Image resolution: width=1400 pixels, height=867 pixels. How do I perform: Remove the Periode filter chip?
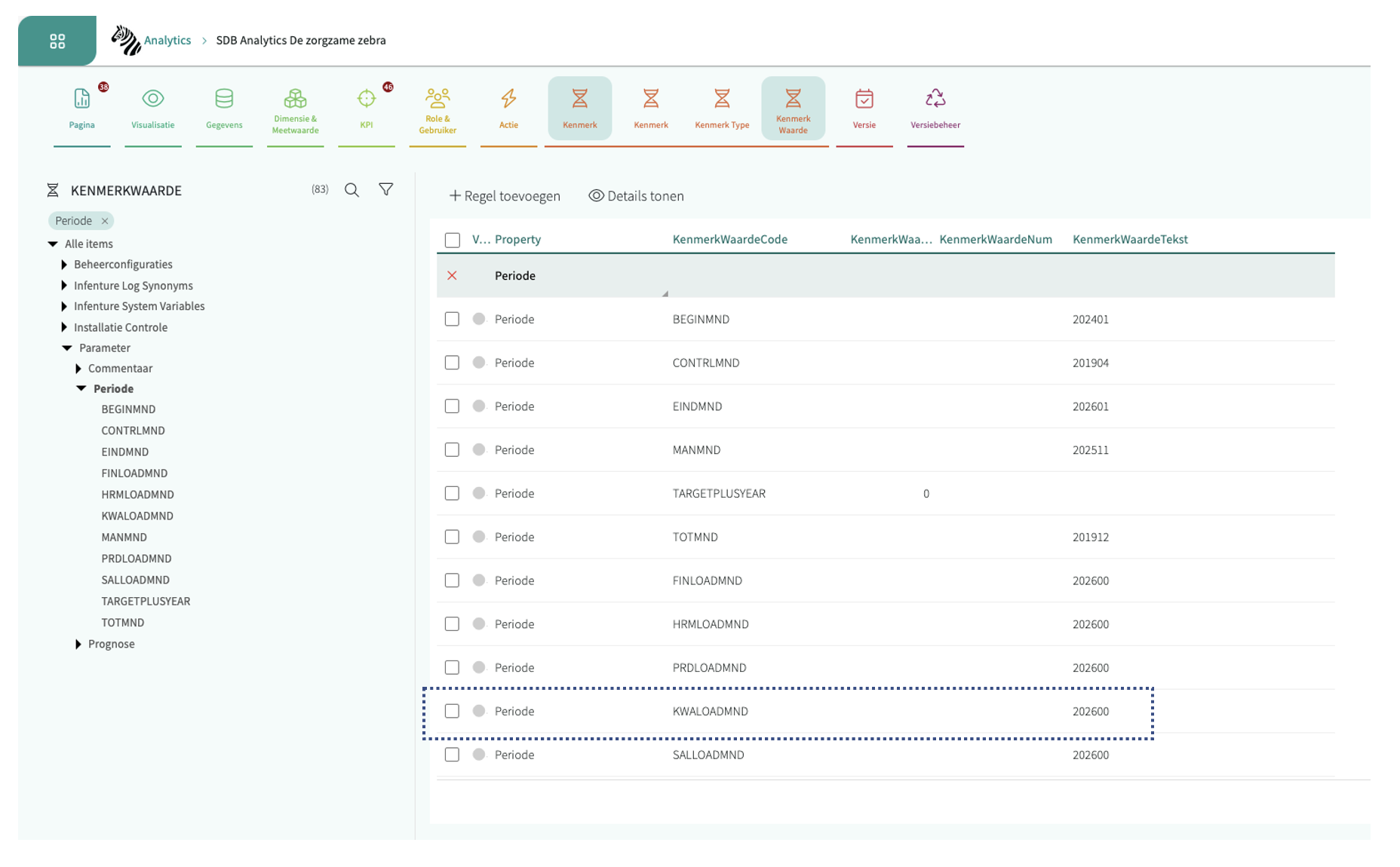click(x=105, y=221)
